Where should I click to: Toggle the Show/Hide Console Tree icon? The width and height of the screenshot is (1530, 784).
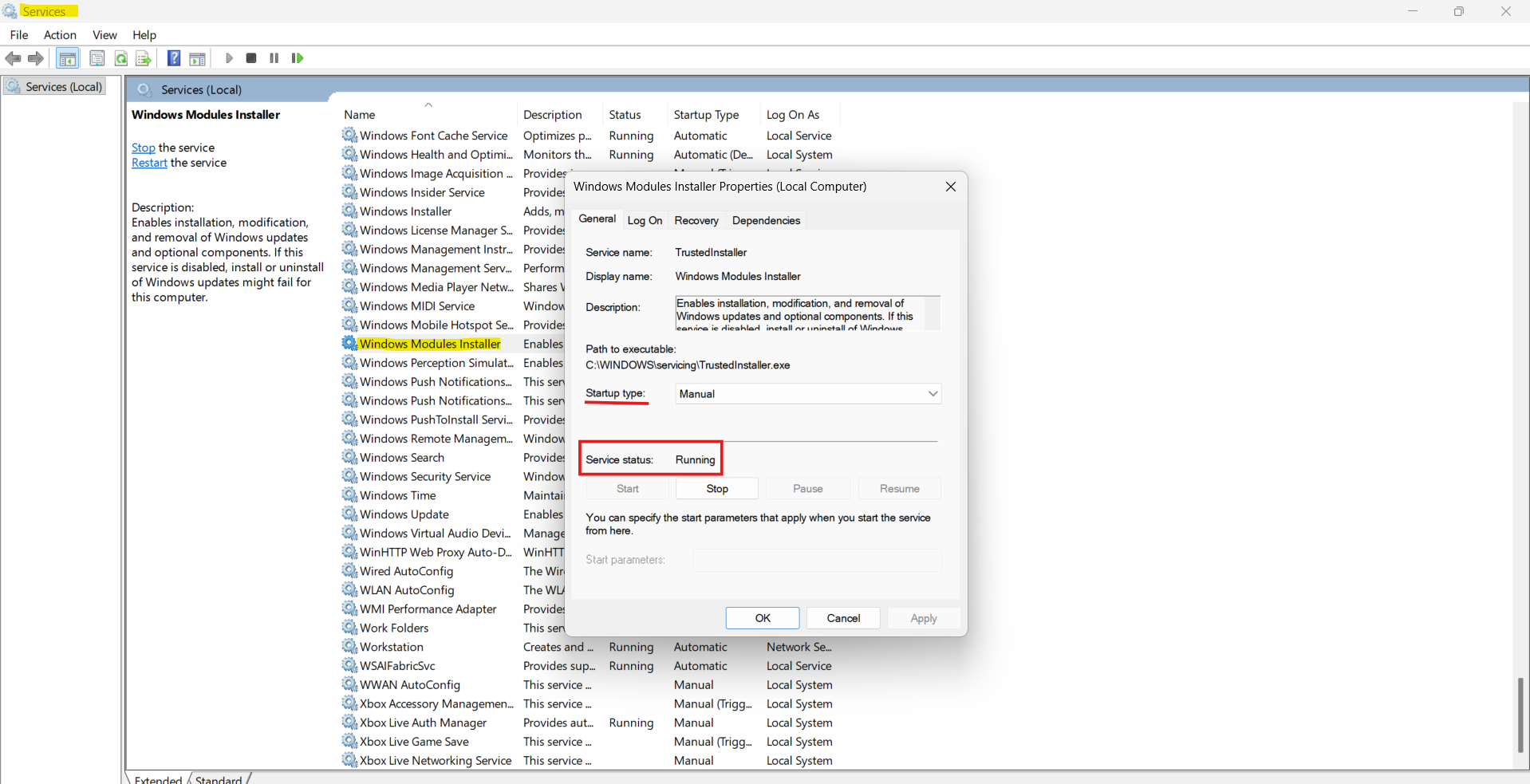pos(68,58)
